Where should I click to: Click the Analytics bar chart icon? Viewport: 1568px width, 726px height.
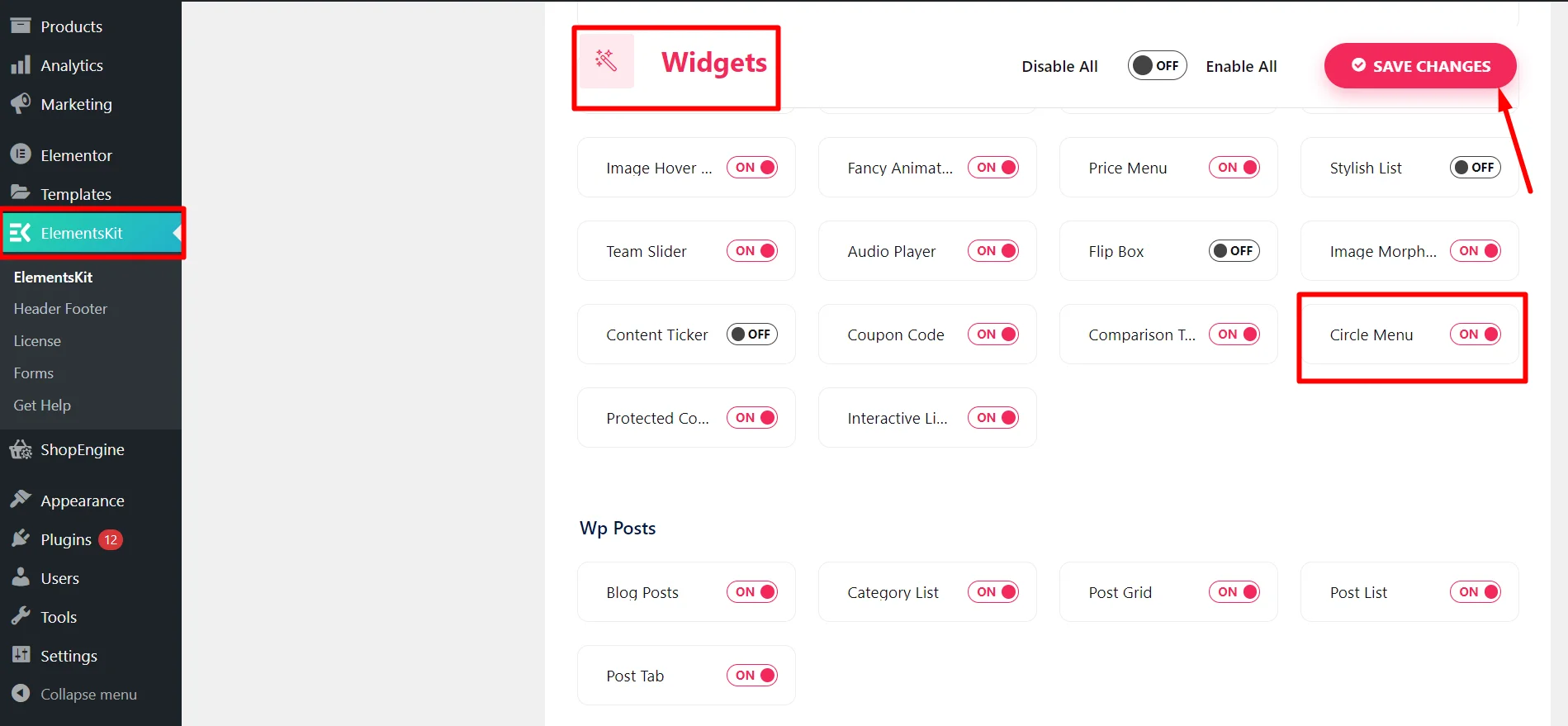21,65
